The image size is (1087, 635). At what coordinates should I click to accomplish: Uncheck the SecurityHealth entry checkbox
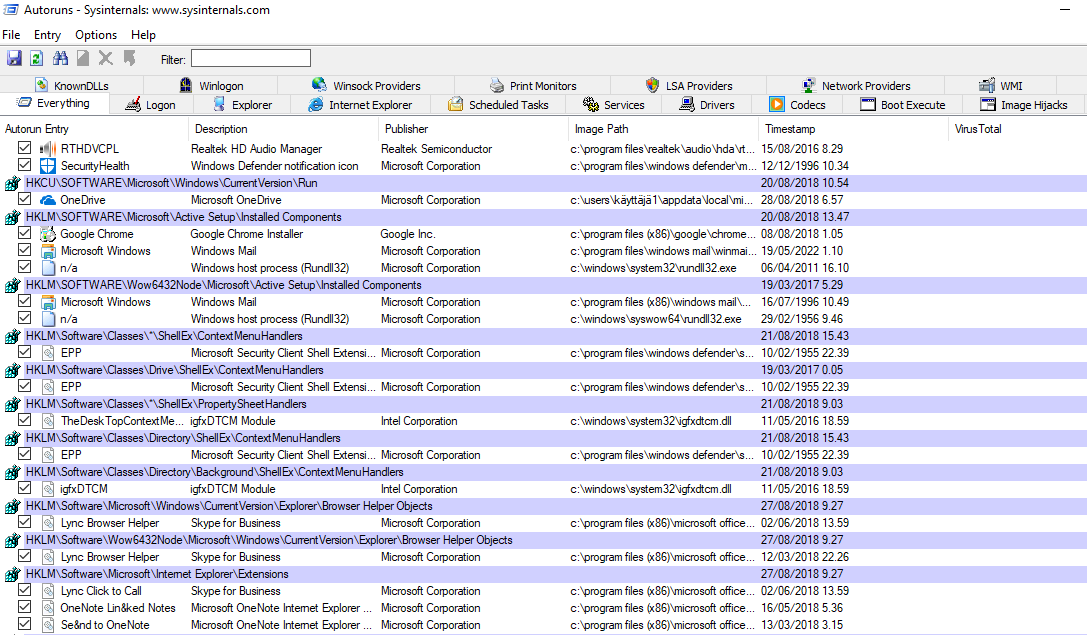tap(24, 165)
